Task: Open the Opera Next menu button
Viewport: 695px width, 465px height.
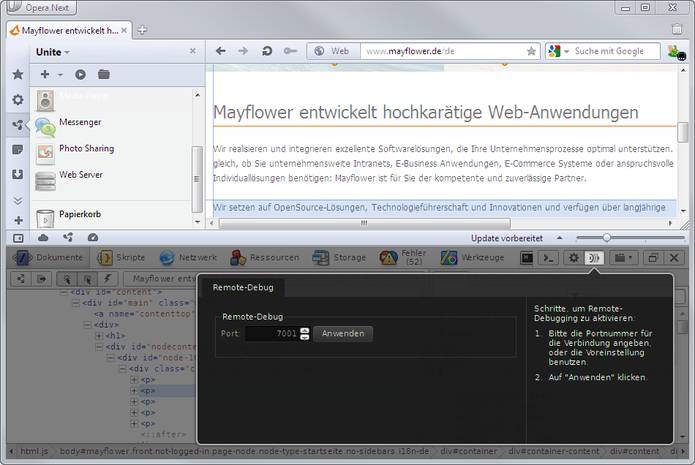Action: click(41, 8)
